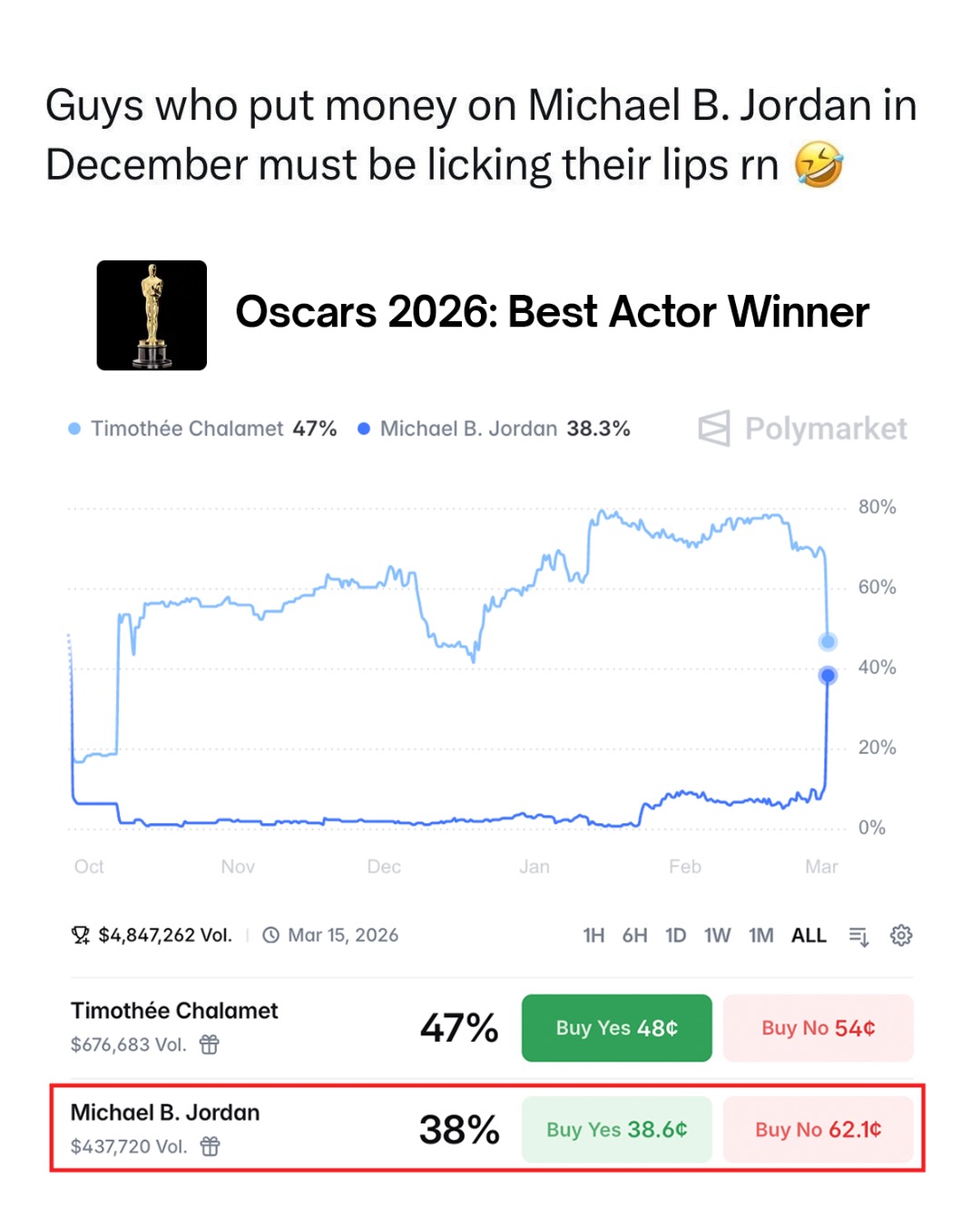Image resolution: width=980 pixels, height=1225 pixels.
Task: Buy Yes on Michael B. Jordan at 38.6¢
Action: pyautogui.click(x=616, y=1130)
